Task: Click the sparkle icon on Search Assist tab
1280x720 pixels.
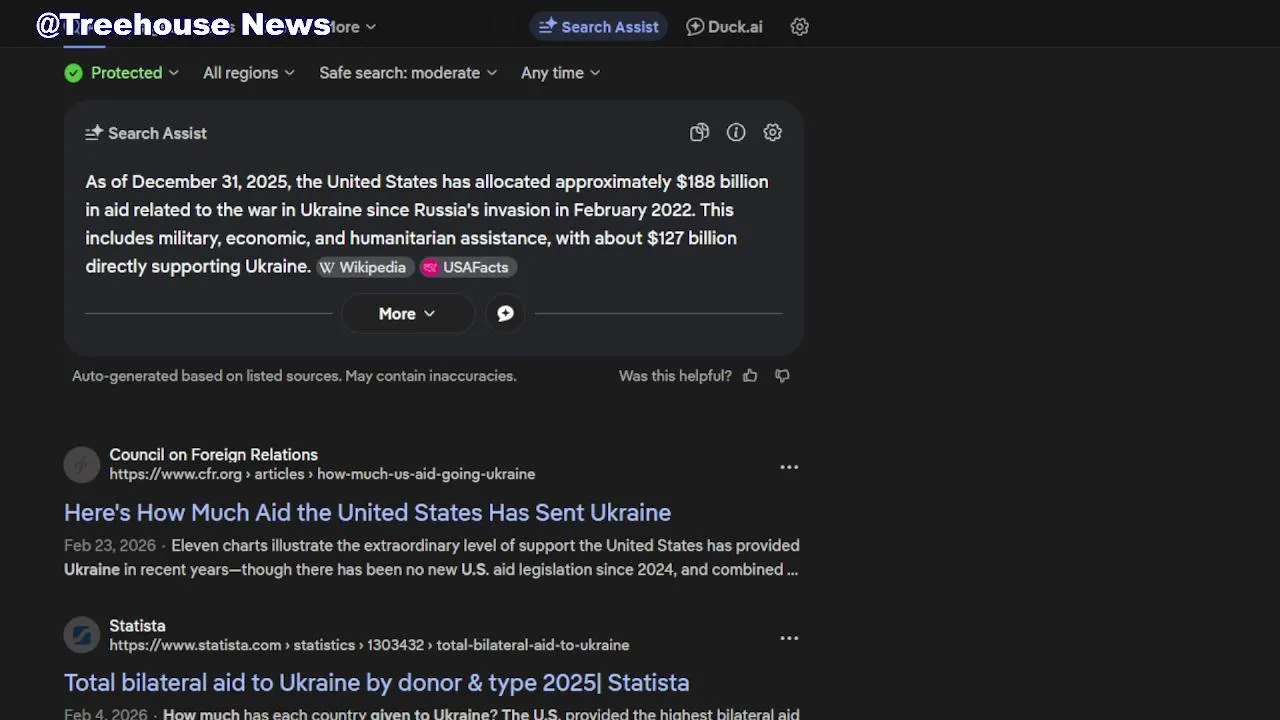Action: pos(547,27)
